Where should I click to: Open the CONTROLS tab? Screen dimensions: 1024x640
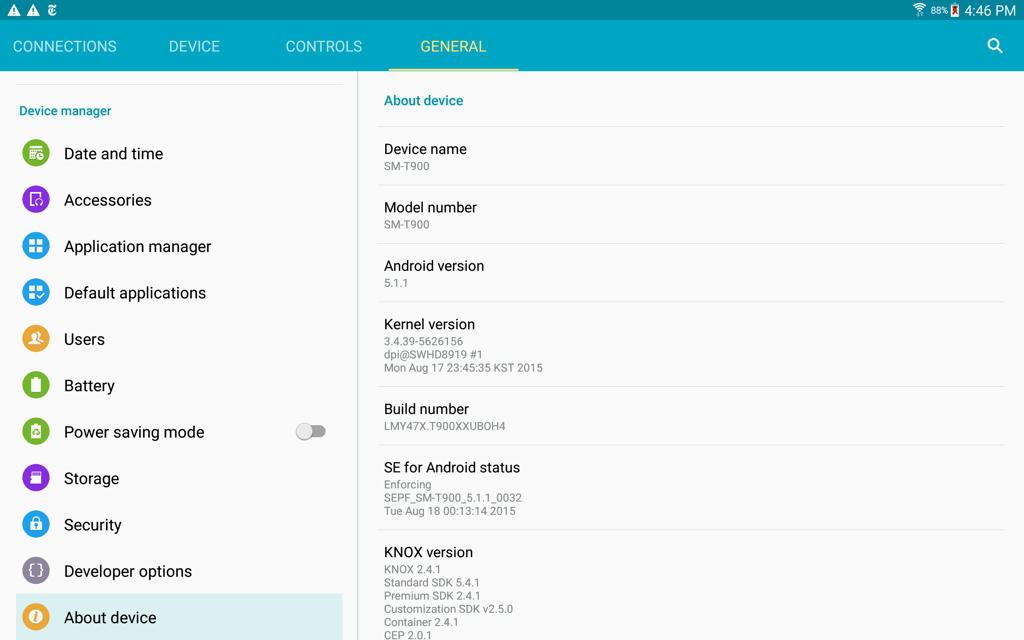[x=324, y=46]
